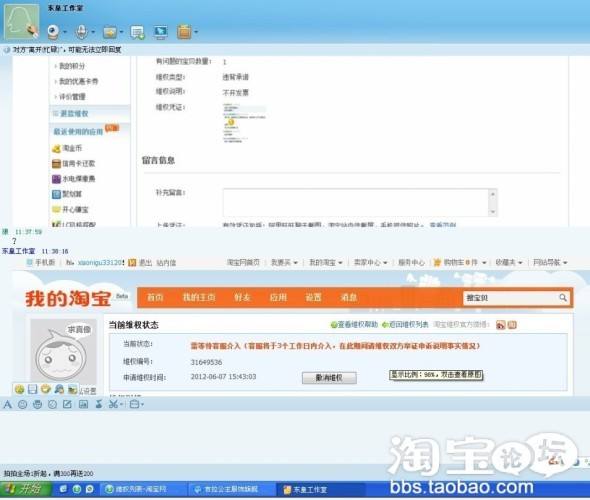Click the 取消维权 button
This screenshot has width=590, height=500.
(329, 378)
